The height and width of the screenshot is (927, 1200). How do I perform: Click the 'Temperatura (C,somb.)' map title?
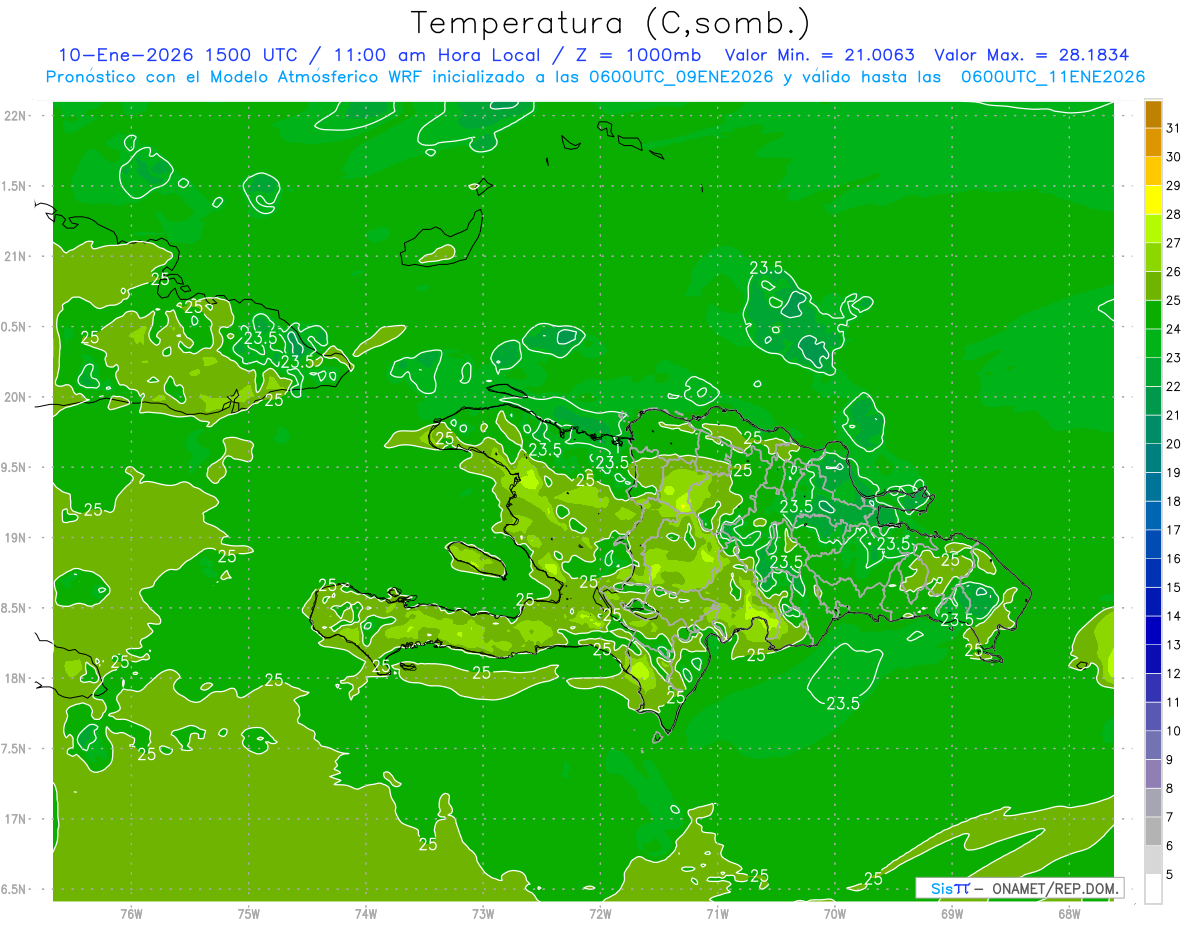[611, 23]
